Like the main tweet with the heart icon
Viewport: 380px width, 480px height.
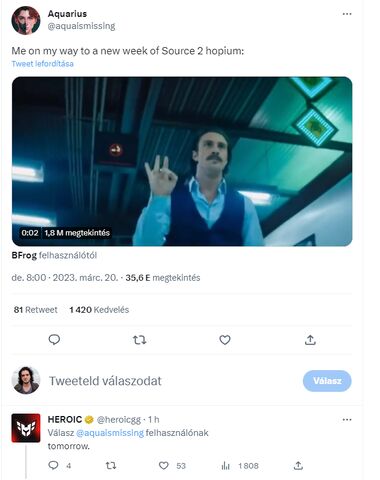(x=225, y=340)
